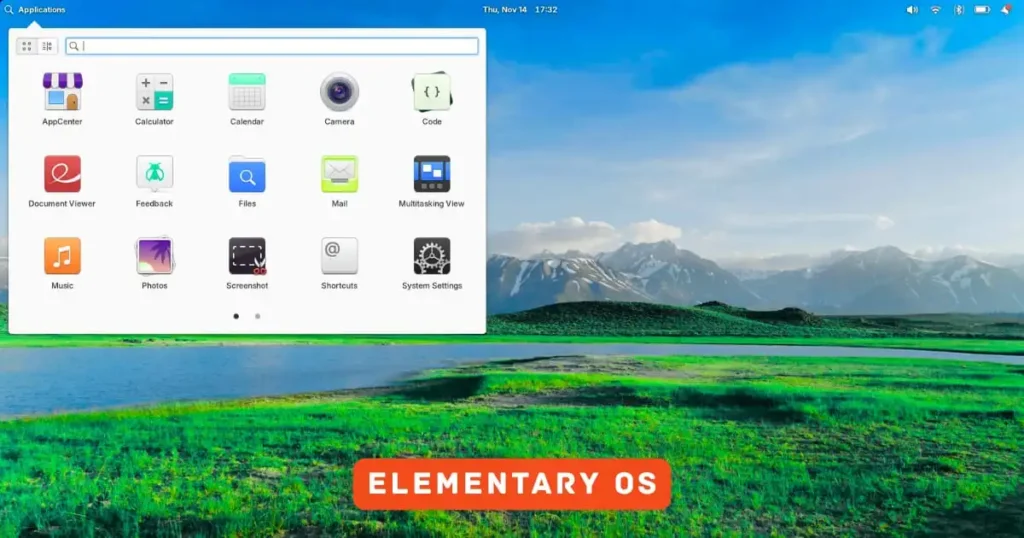This screenshot has height=538, width=1024.
Task: Open the date and time indicator
Action: pos(519,9)
